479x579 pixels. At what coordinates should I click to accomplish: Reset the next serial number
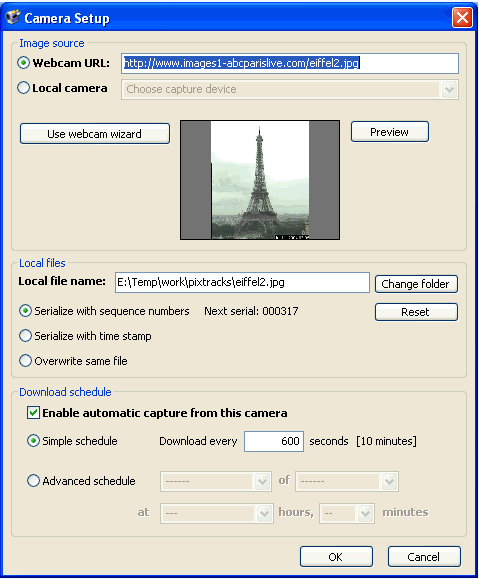pyautogui.click(x=416, y=312)
